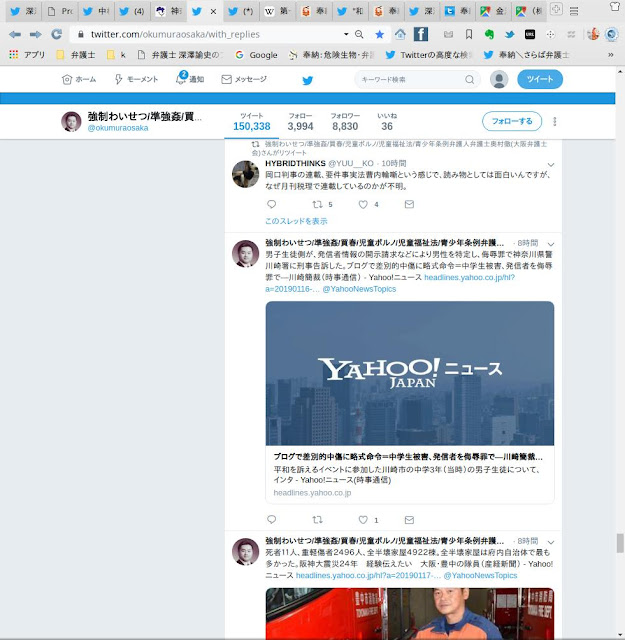The width and height of the screenshot is (625, 640).
Task: Go to Twitter ホーム
Action: (79, 79)
